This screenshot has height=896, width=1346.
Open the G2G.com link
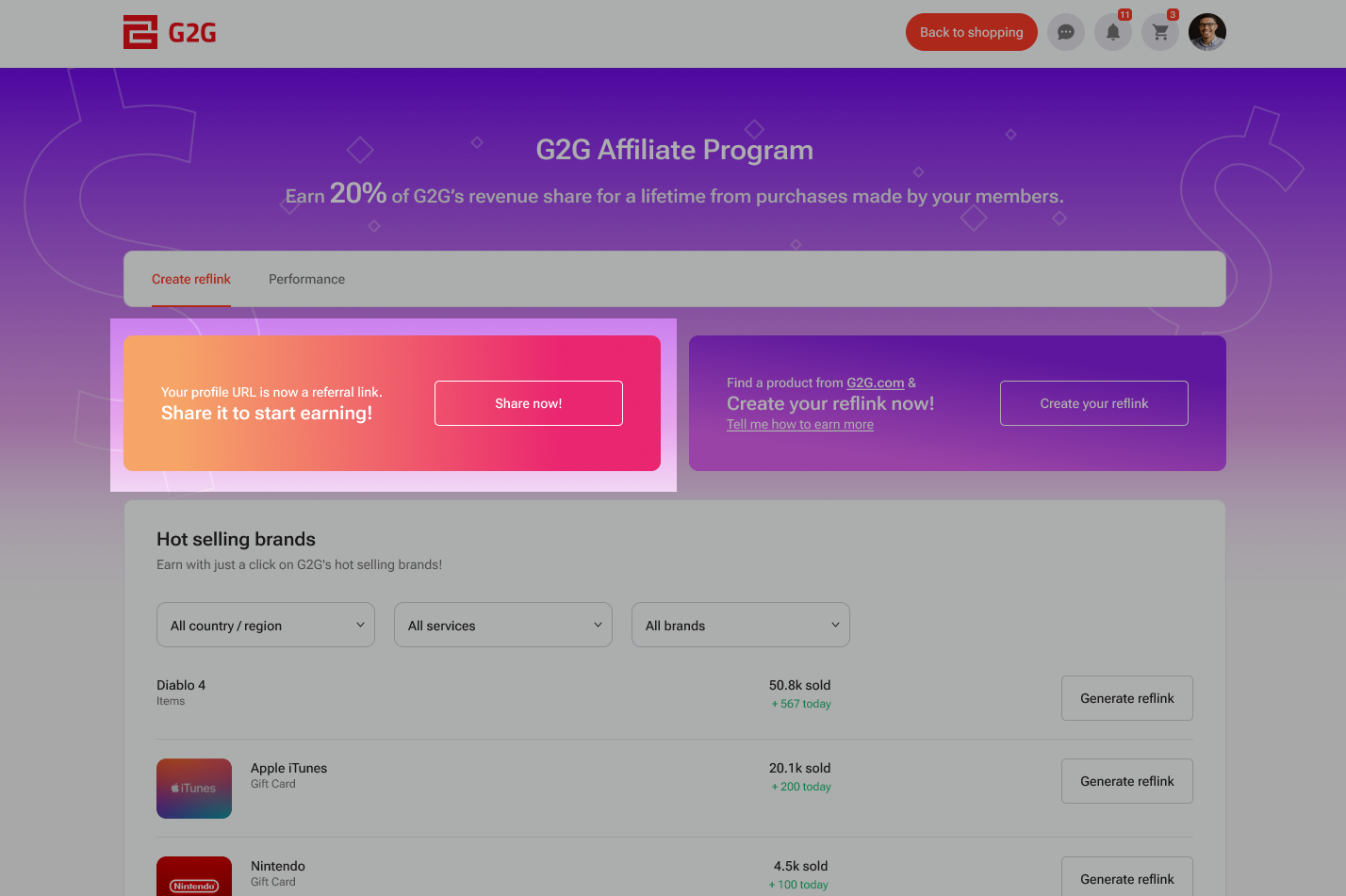[874, 383]
